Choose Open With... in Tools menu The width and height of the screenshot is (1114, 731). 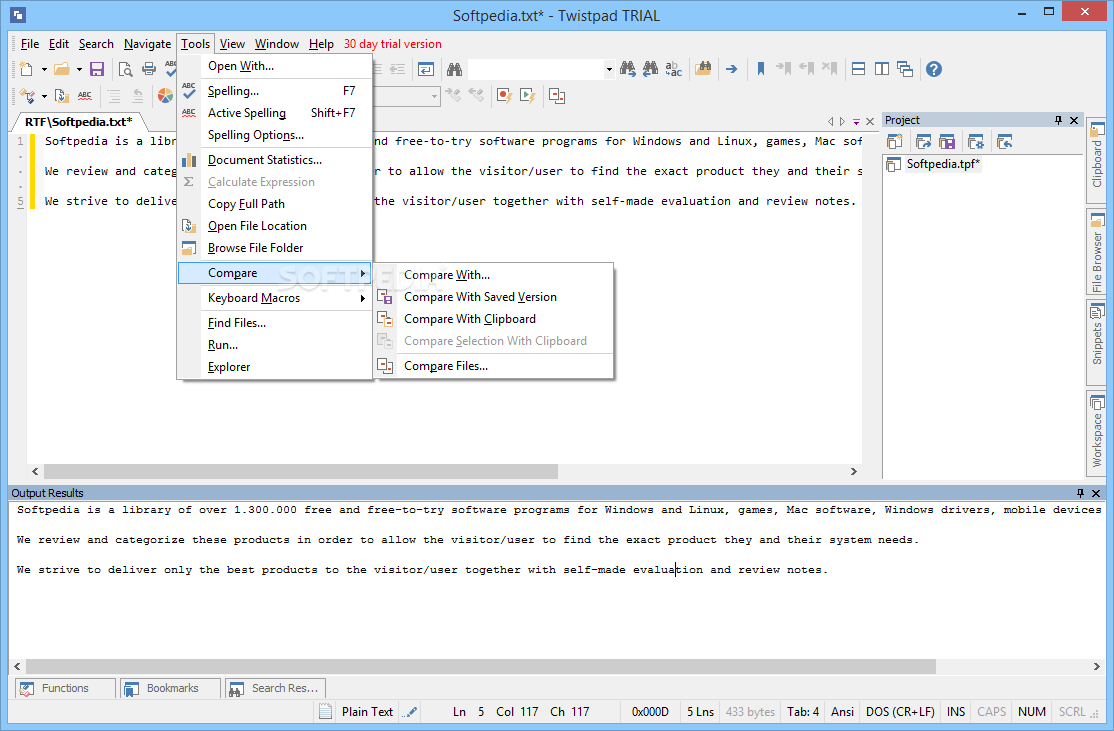pyautogui.click(x=275, y=66)
